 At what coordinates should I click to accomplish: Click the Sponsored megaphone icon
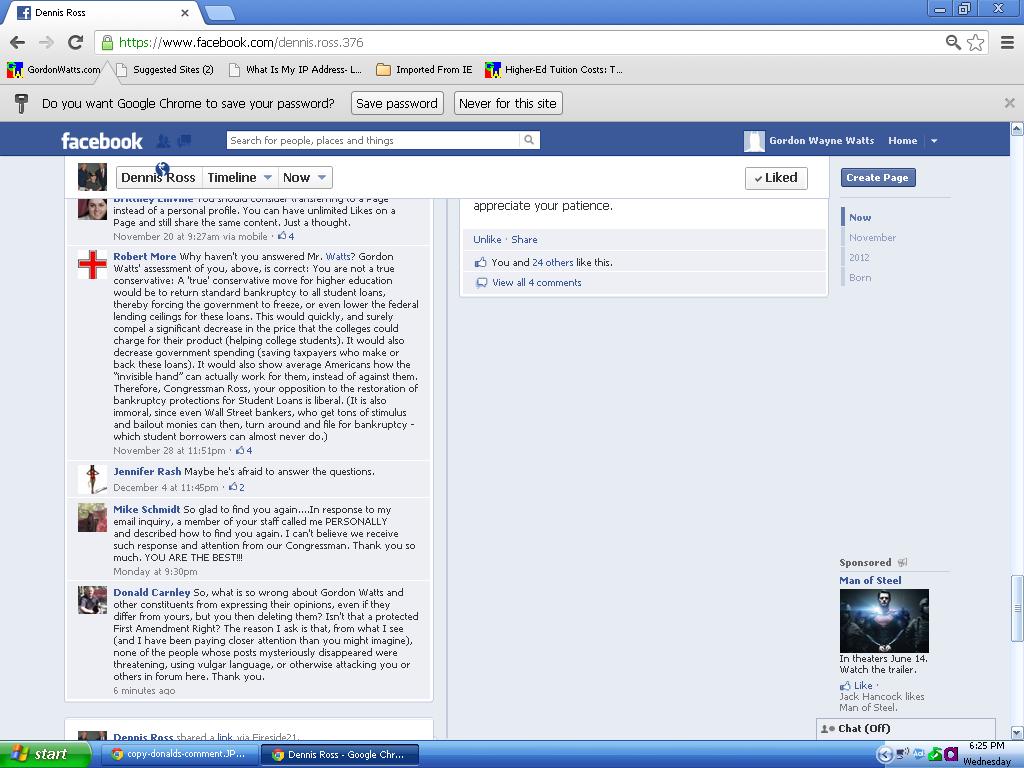click(x=902, y=562)
